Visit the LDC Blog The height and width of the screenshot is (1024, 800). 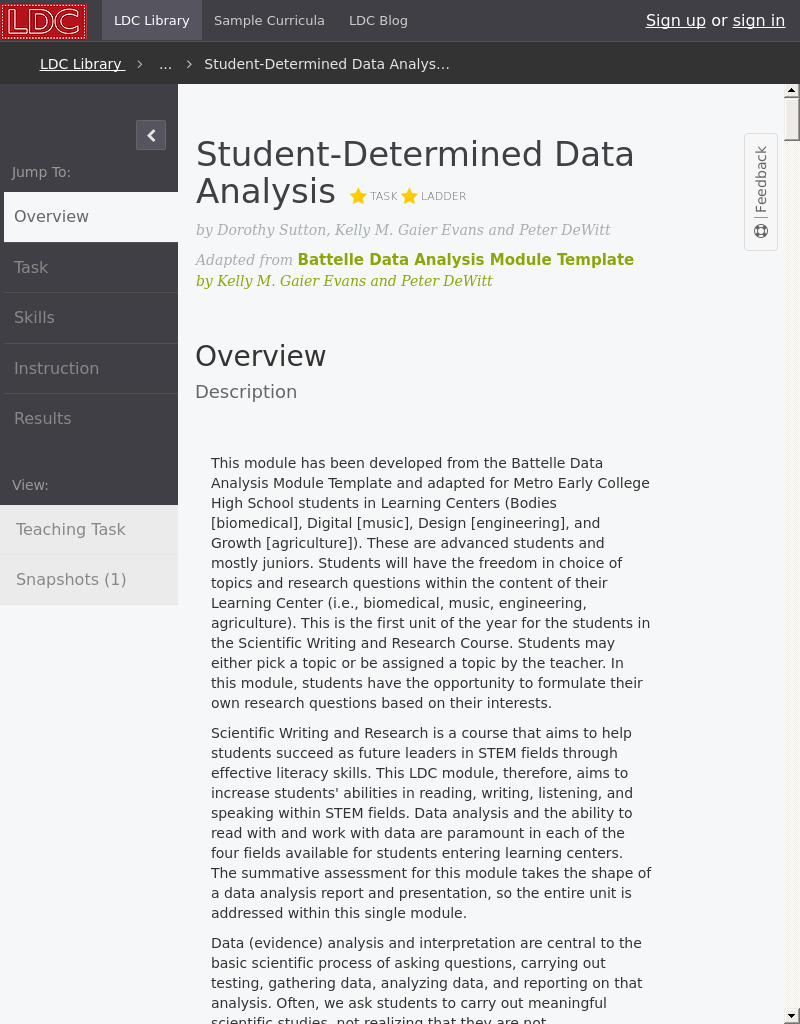tap(378, 20)
